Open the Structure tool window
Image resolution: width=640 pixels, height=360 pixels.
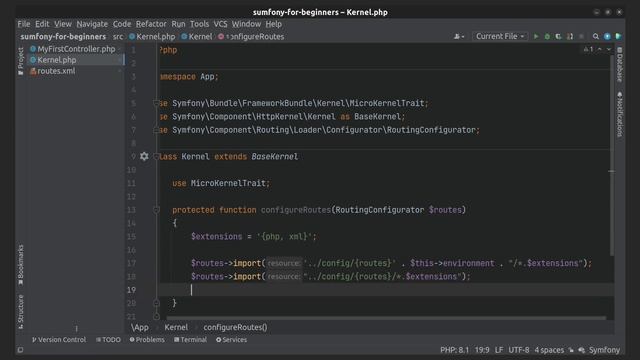click(x=21, y=312)
